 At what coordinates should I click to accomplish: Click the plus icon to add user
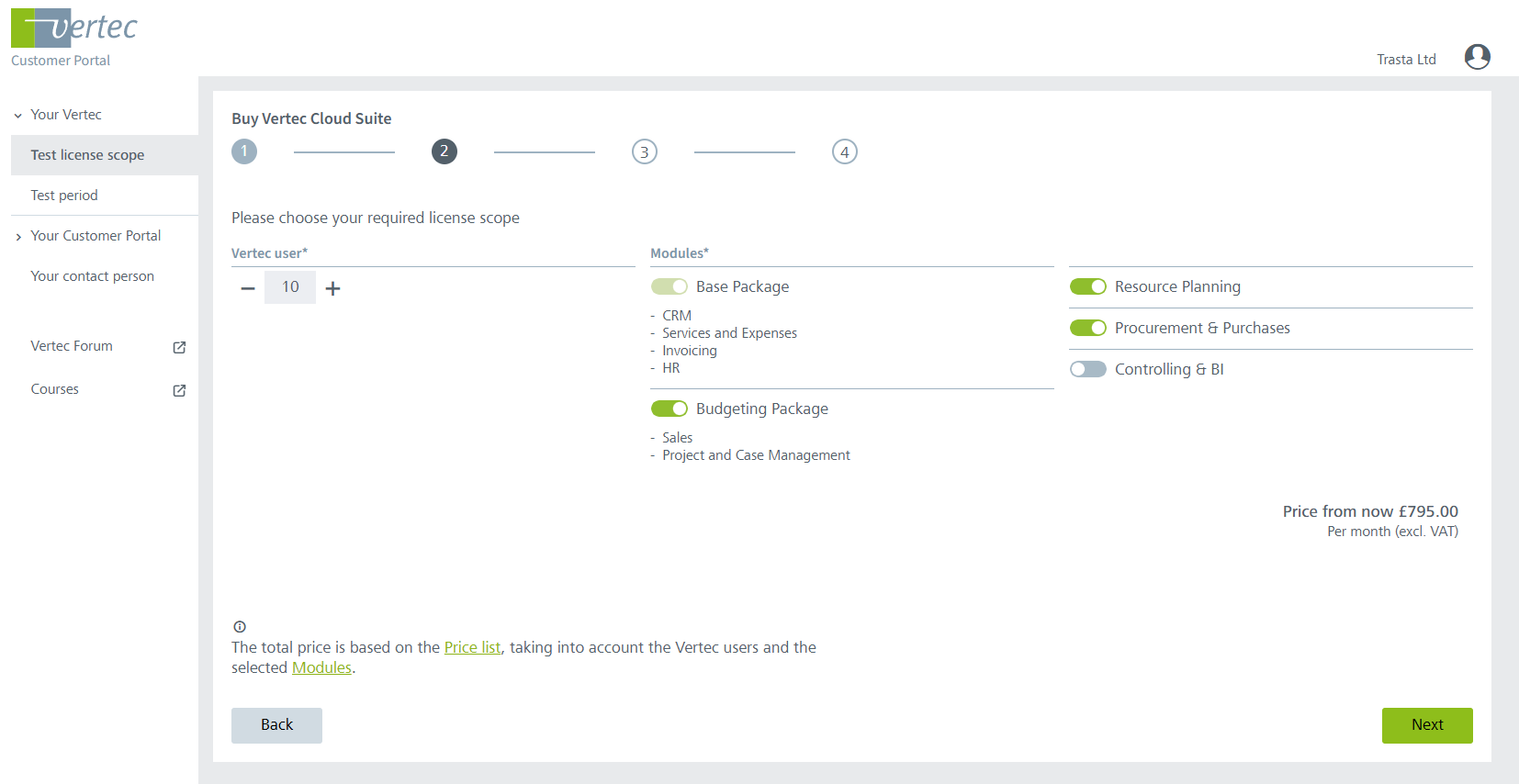(333, 288)
